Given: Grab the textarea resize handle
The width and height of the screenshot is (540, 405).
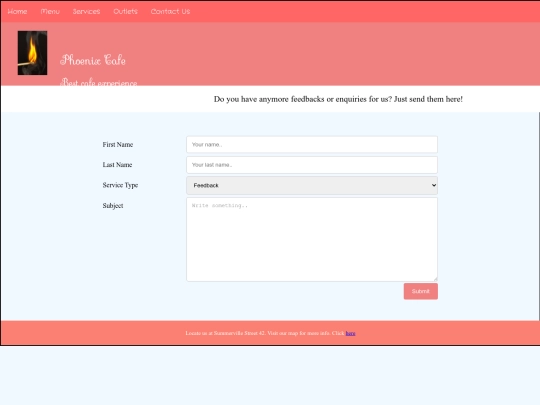Looking at the screenshot, I should tap(435, 279).
